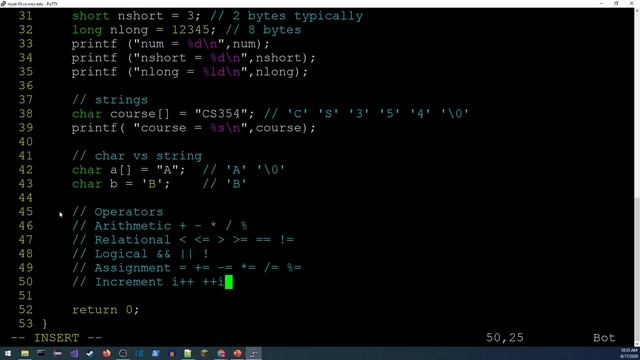Screen dimensions: 640x360
Task: Click the 'short nshort = 3;' line
Action: click(217, 16)
